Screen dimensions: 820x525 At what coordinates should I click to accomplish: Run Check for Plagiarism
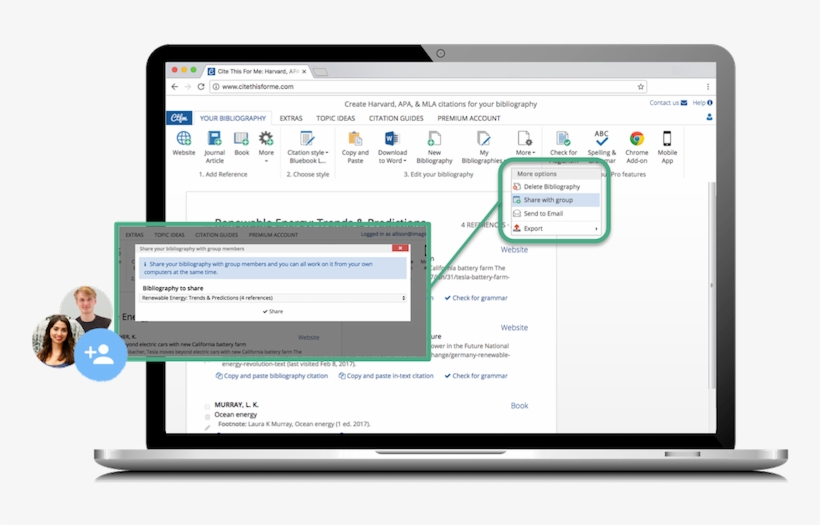563,144
